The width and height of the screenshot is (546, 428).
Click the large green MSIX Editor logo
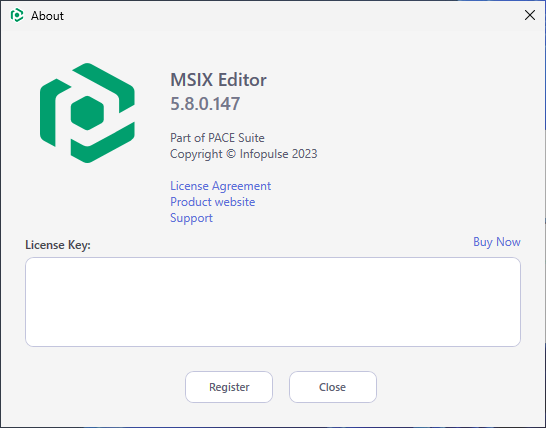(x=87, y=113)
